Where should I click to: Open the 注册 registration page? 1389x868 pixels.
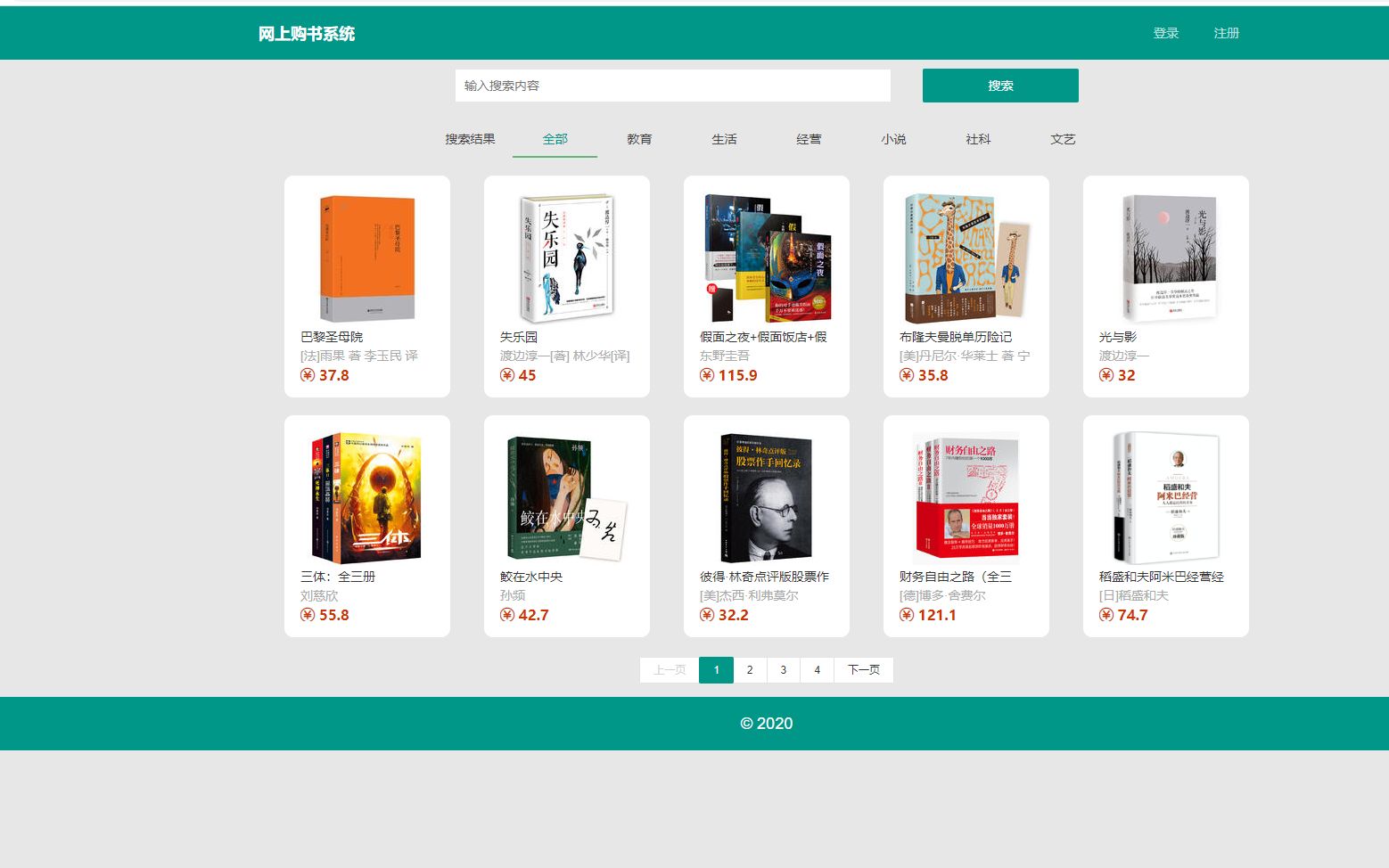pos(1226,33)
